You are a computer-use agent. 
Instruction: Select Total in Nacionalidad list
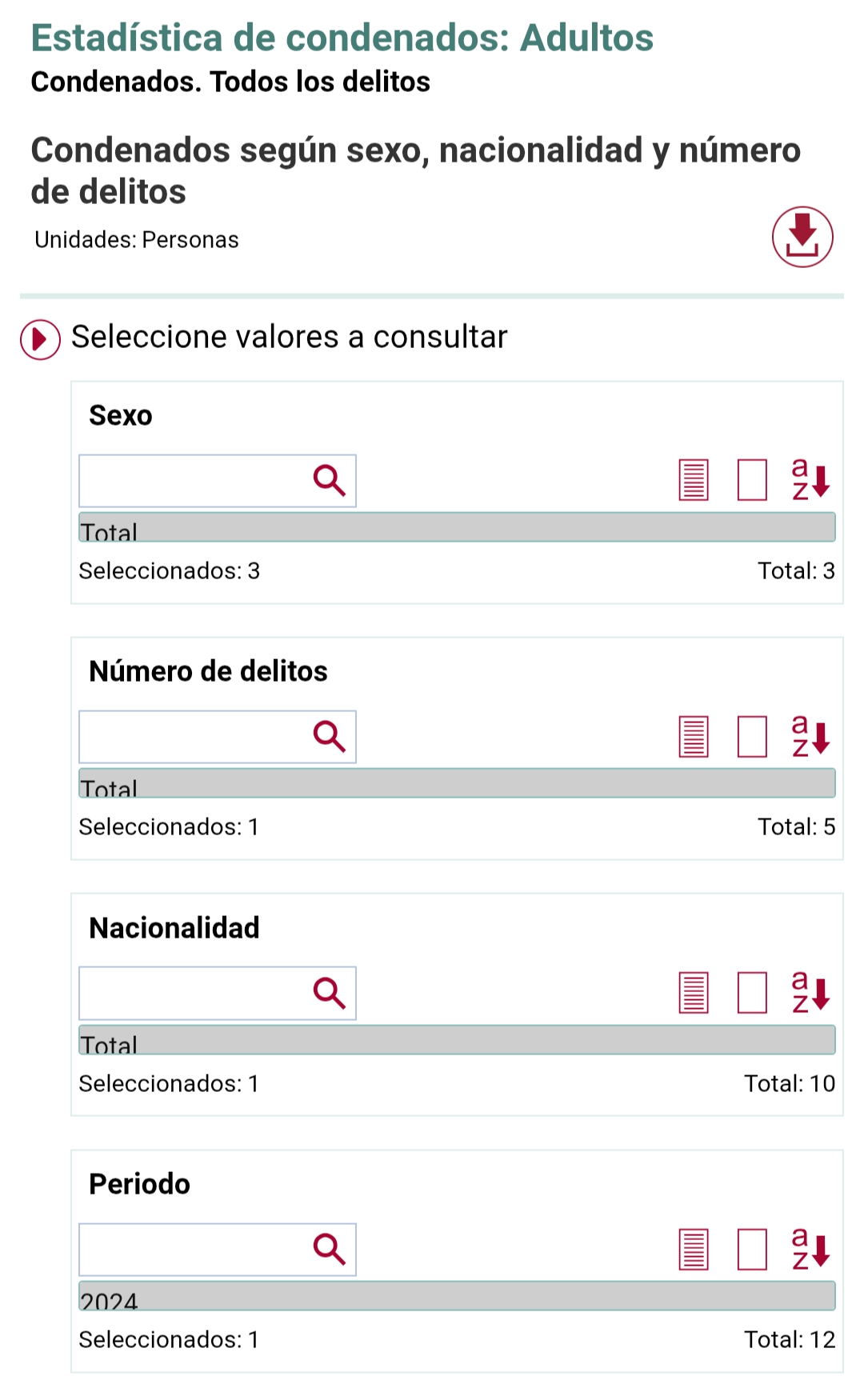pos(456,1041)
